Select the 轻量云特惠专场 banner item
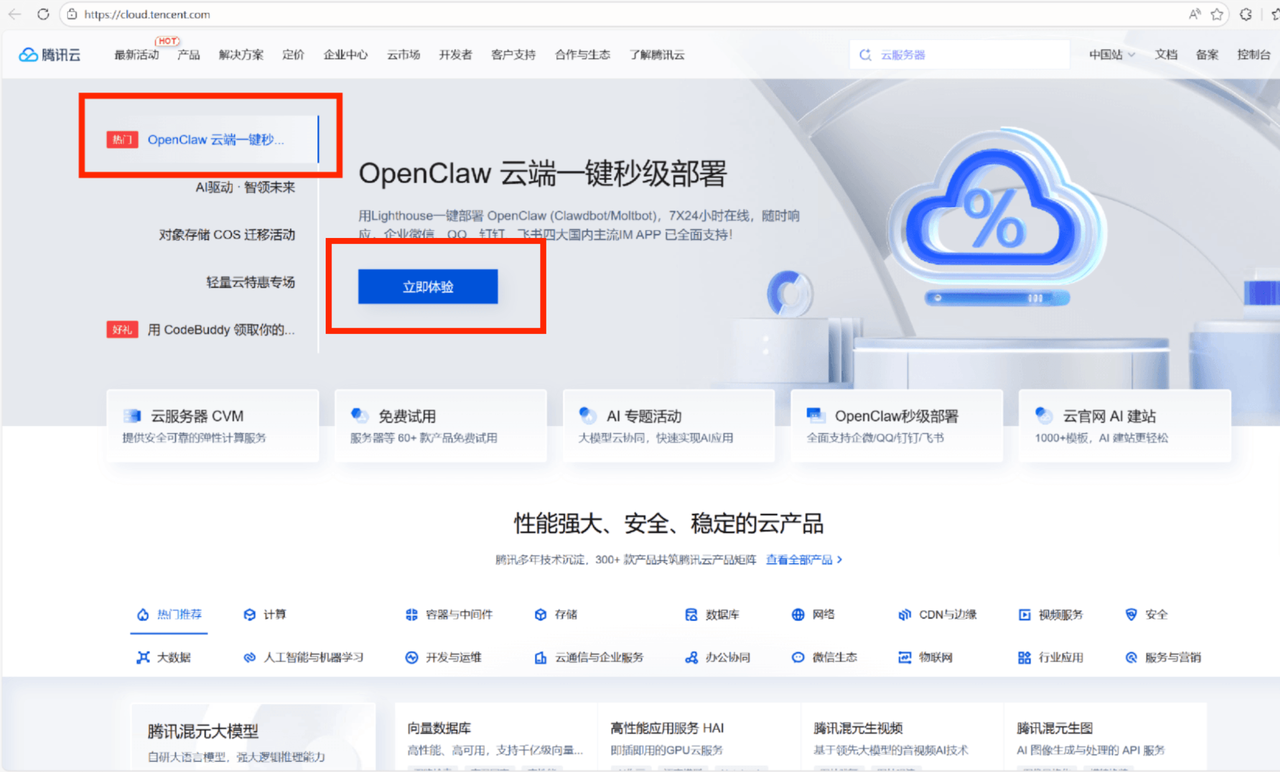 [250, 282]
